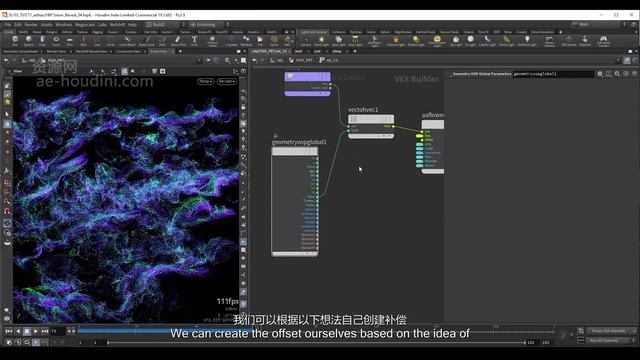Open the File menu
The height and width of the screenshot is (360, 640).
8,24
